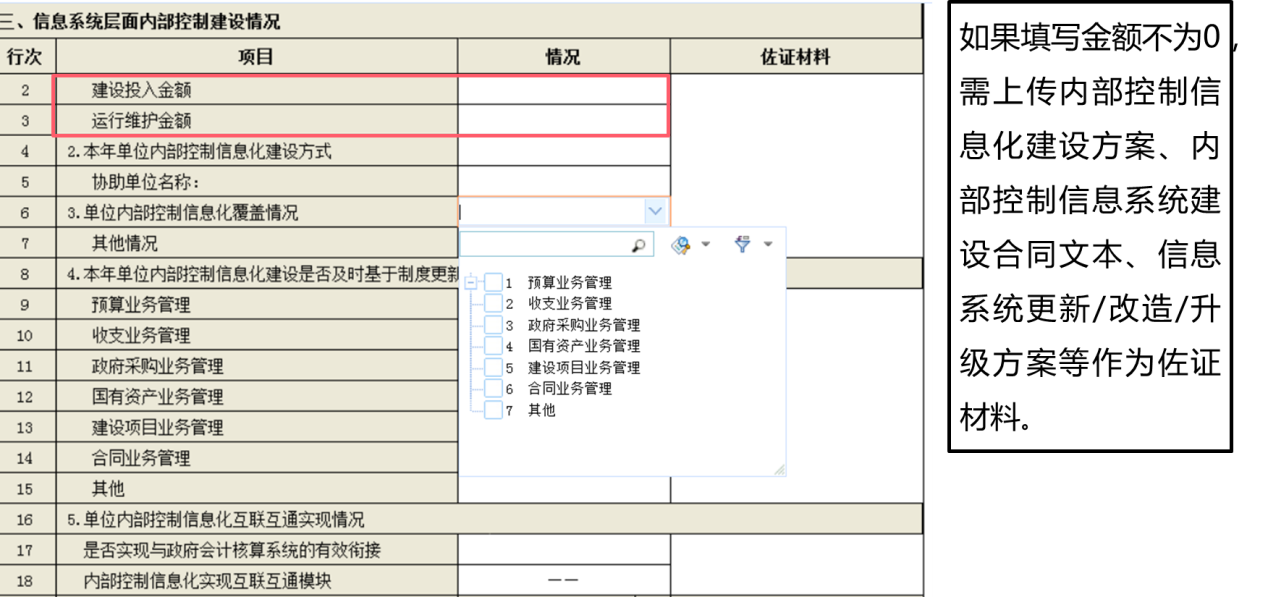Click the 项目 column header
Image resolution: width=1268 pixels, height=597 pixels.
257,57
